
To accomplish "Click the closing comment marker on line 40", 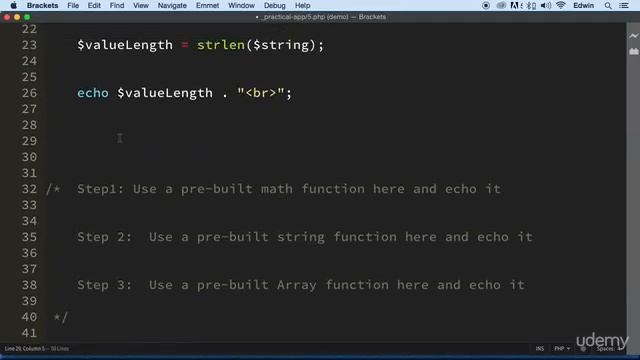I will [61, 317].
